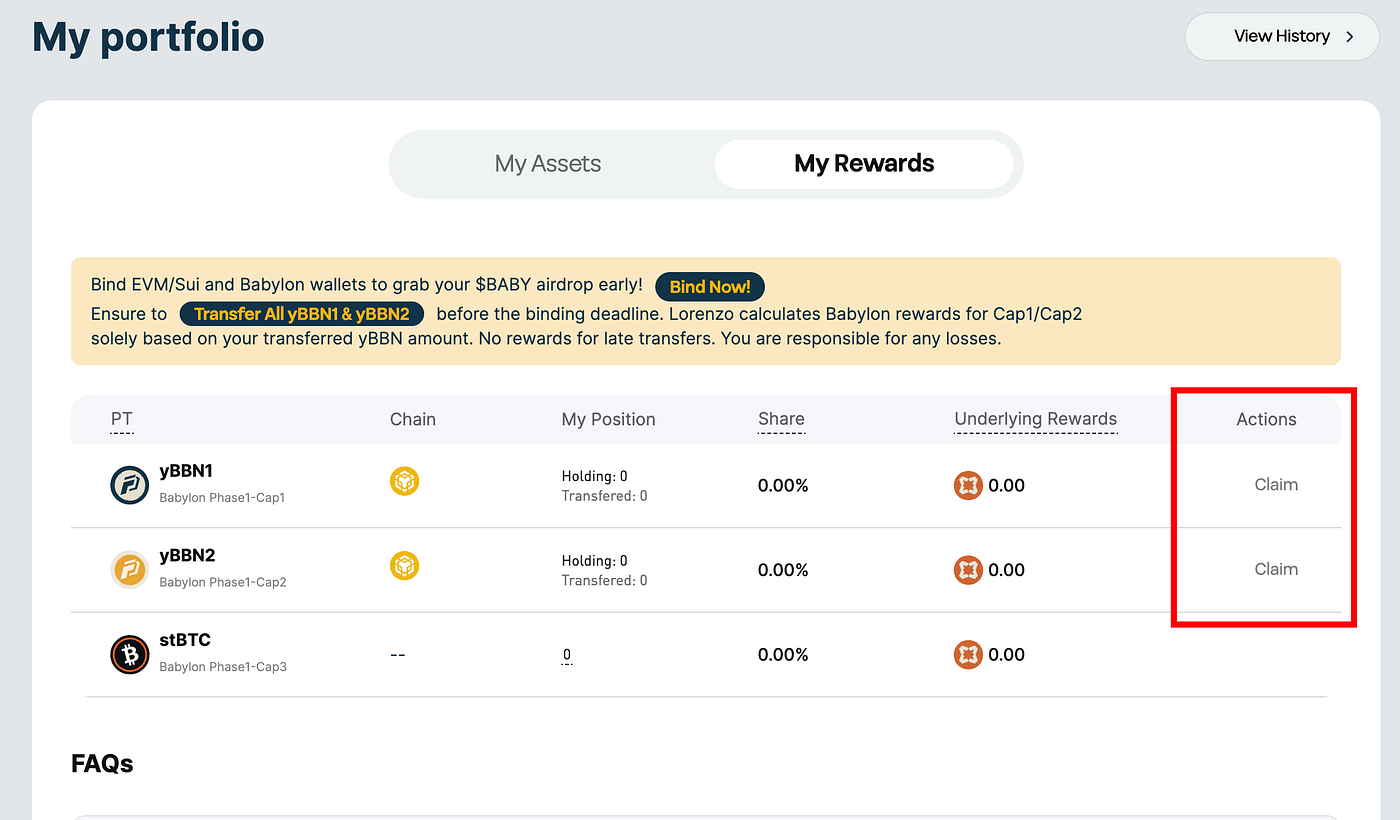Open View History
This screenshot has width=1400, height=820.
(1282, 37)
